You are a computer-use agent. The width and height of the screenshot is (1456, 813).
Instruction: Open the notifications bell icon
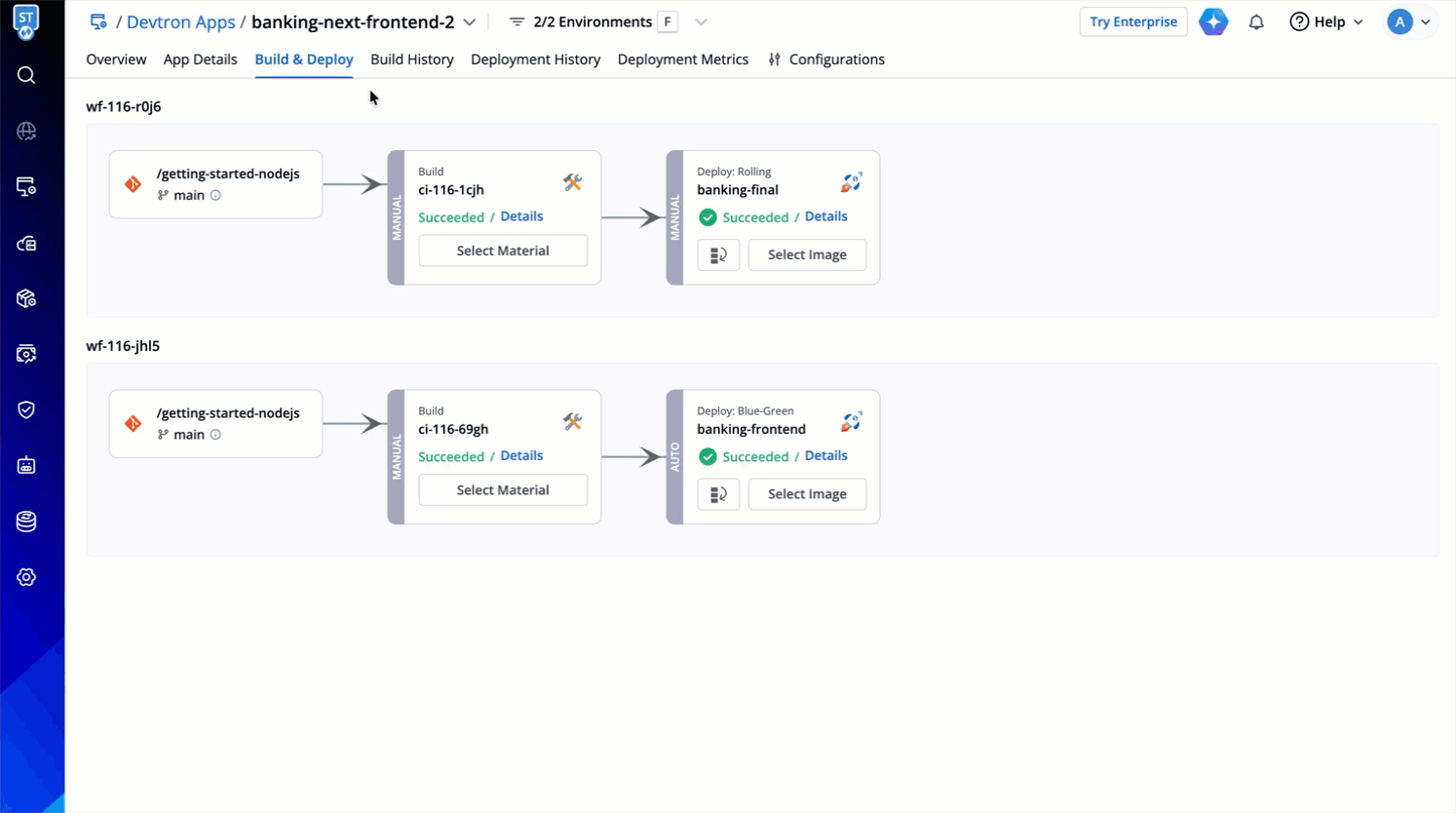(1256, 21)
